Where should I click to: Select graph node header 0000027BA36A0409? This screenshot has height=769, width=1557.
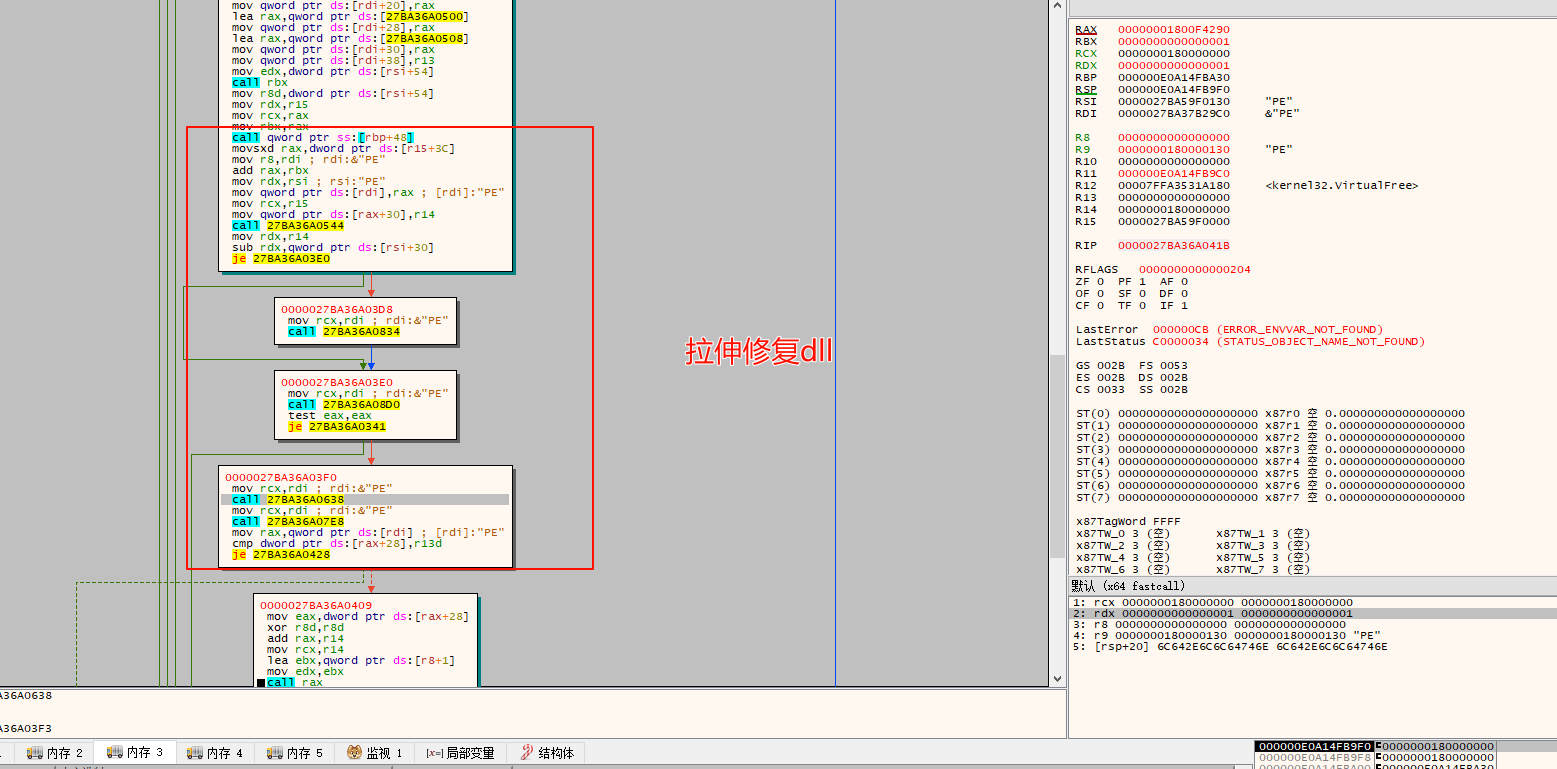(x=316, y=605)
